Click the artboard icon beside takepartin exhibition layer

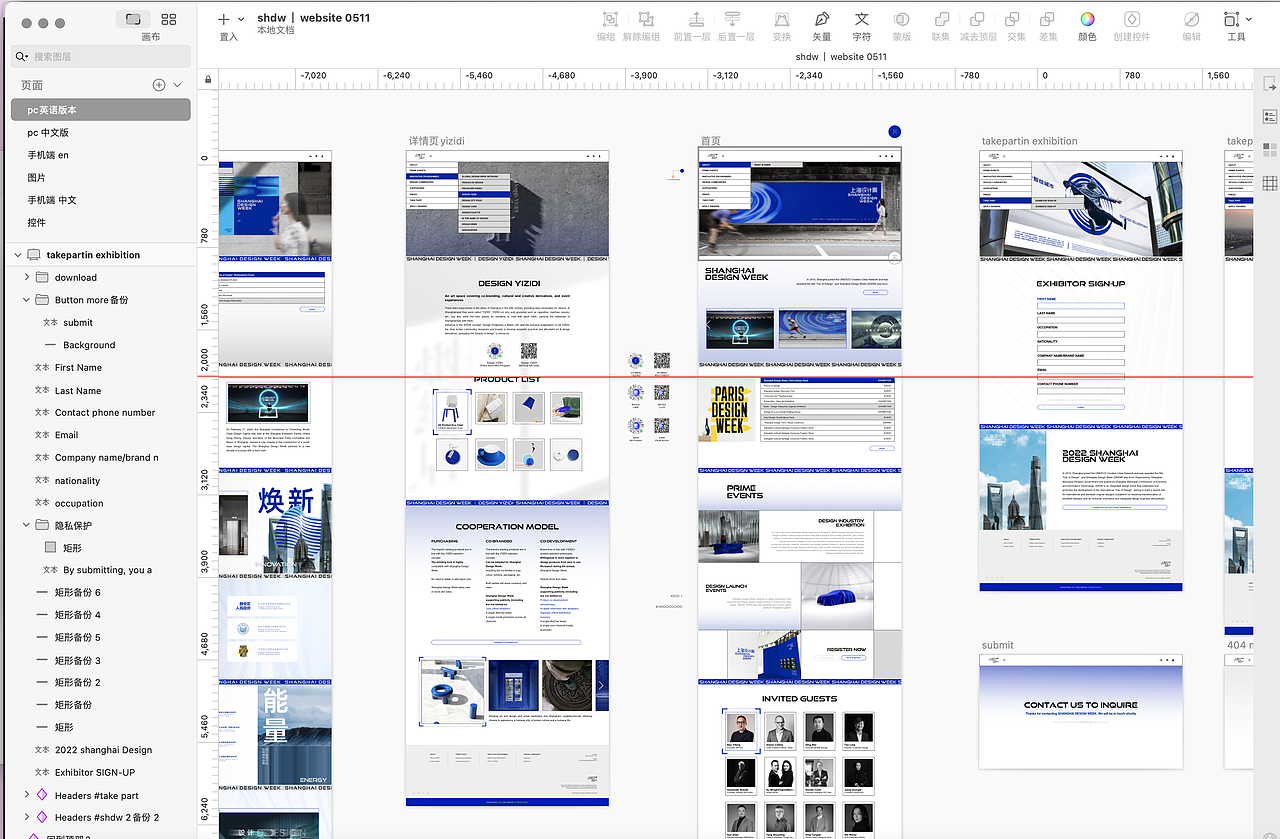[34, 255]
